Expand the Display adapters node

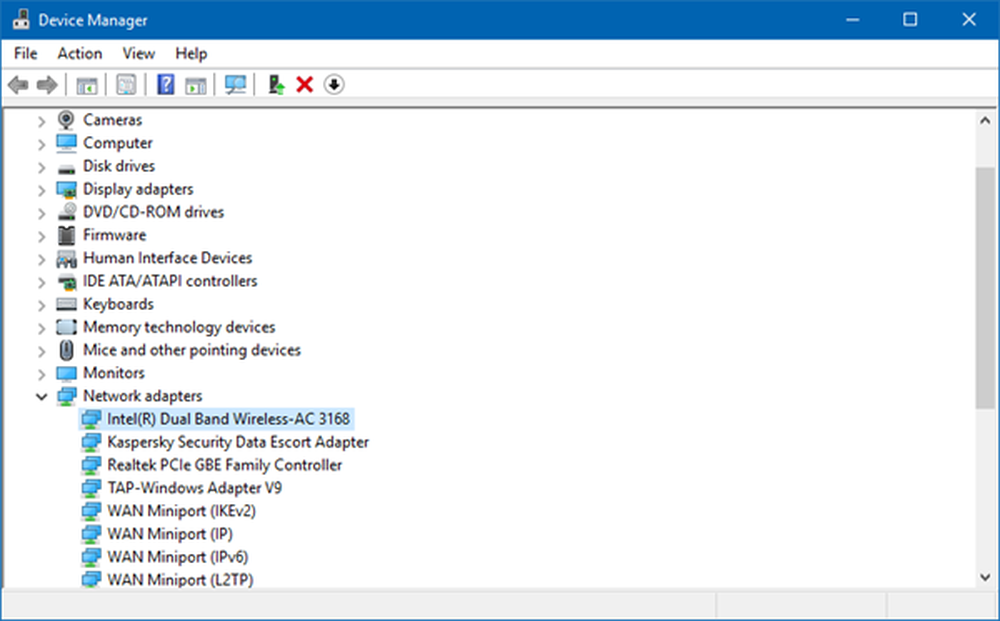[x=41, y=189]
